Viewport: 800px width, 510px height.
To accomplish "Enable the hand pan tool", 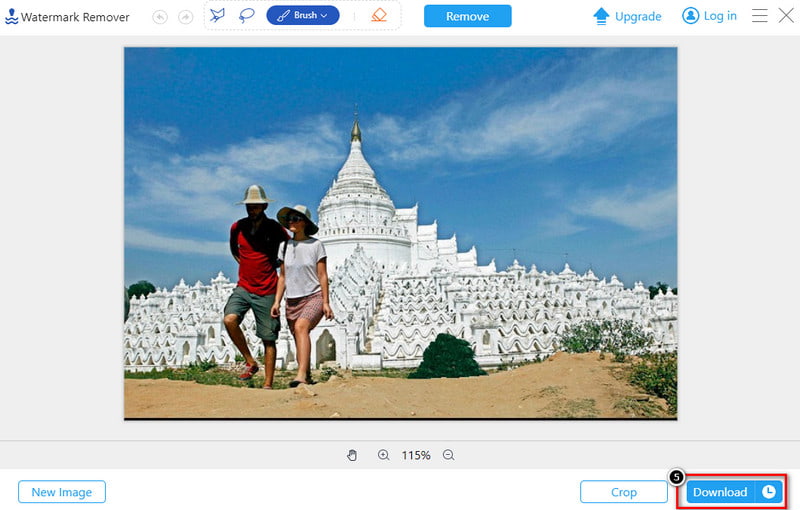I will 352,455.
